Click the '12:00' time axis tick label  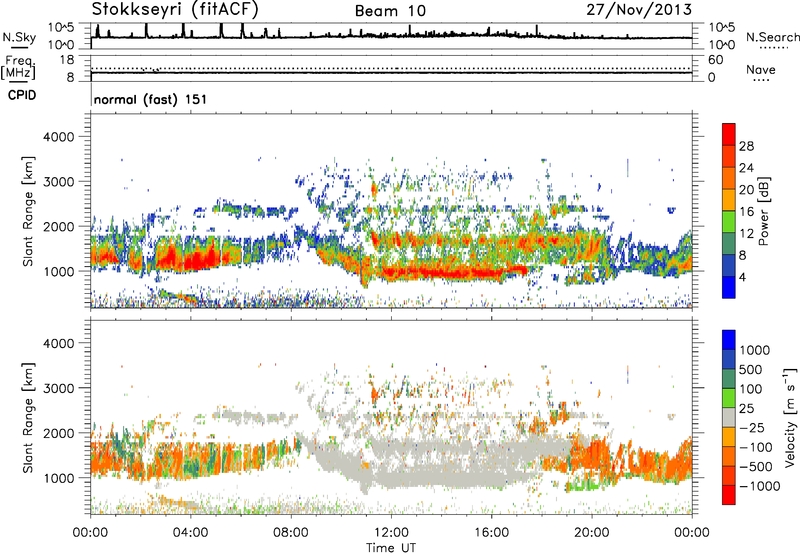coord(391,533)
